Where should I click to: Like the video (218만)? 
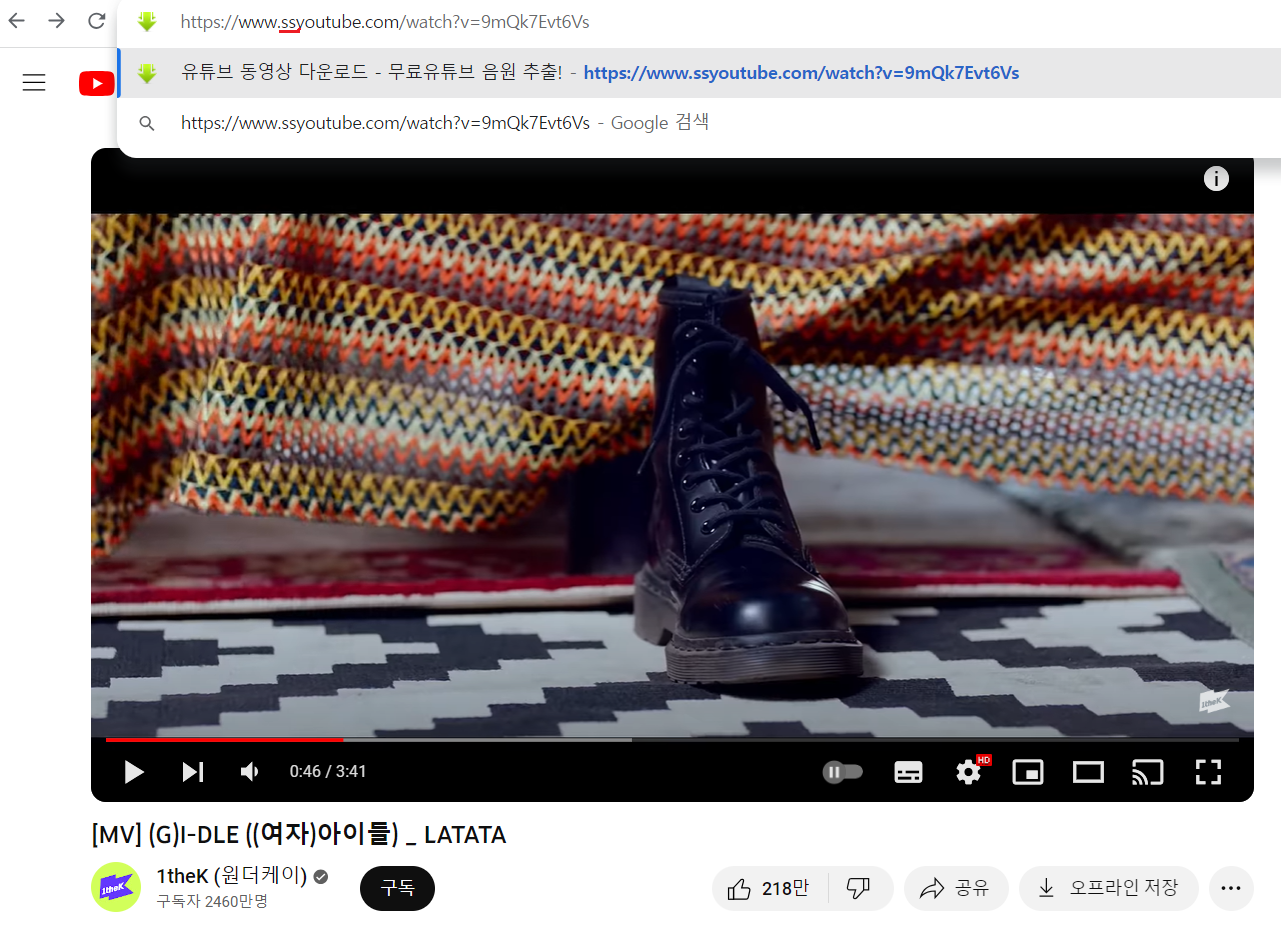(770, 888)
